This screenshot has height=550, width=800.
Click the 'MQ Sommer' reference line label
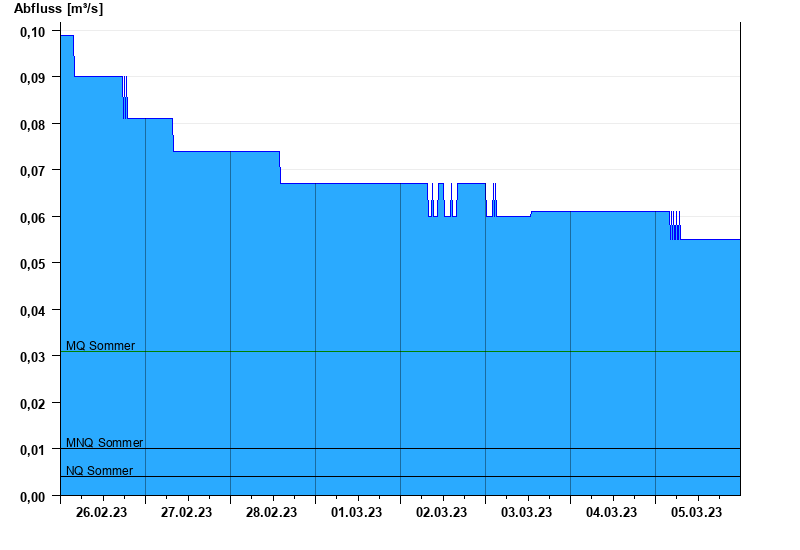101,345
